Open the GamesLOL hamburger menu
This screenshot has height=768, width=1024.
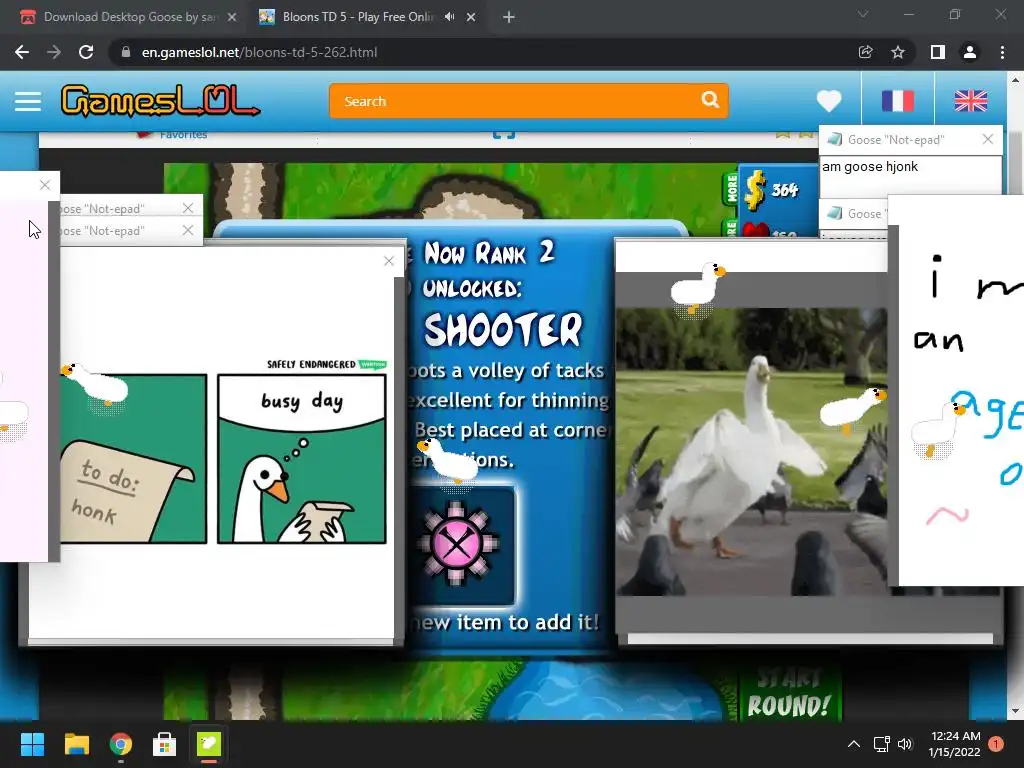click(28, 101)
